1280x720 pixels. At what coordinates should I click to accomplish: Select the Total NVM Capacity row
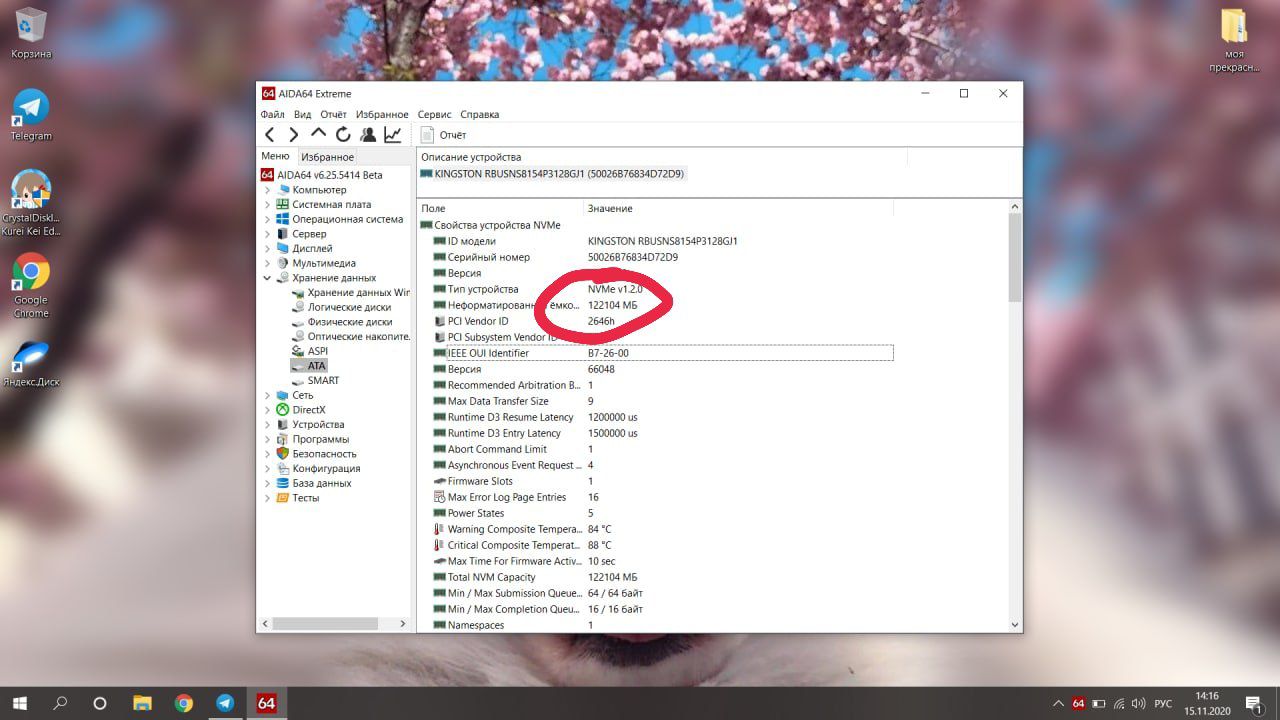click(x=656, y=577)
